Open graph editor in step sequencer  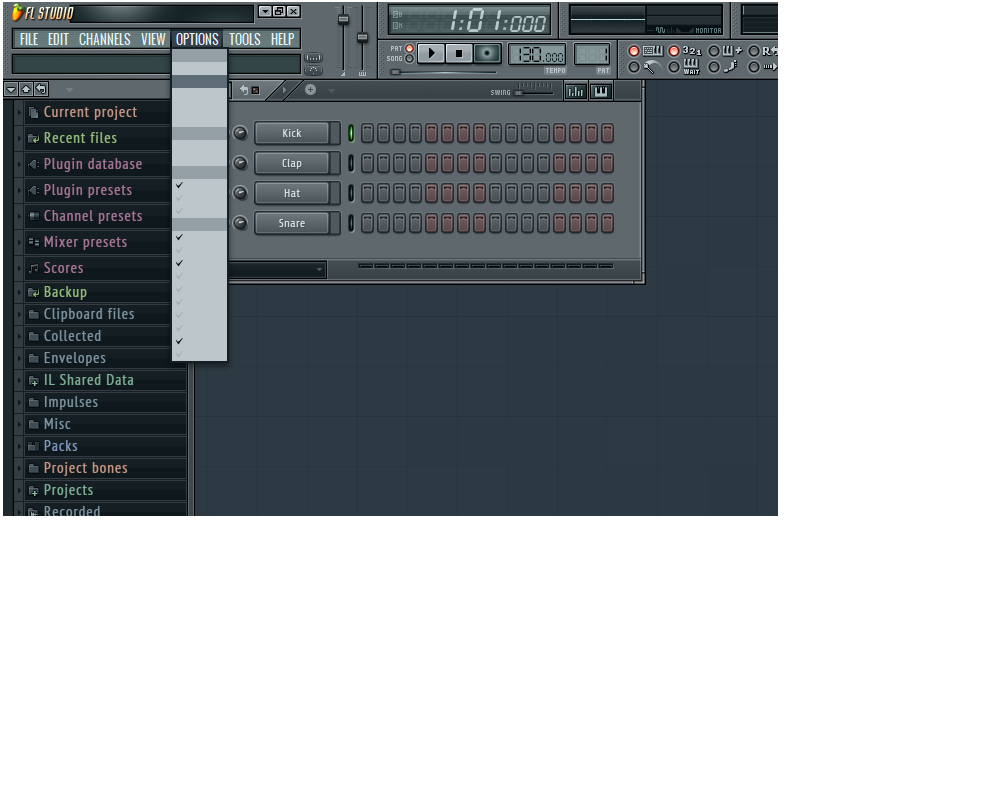coord(576,92)
